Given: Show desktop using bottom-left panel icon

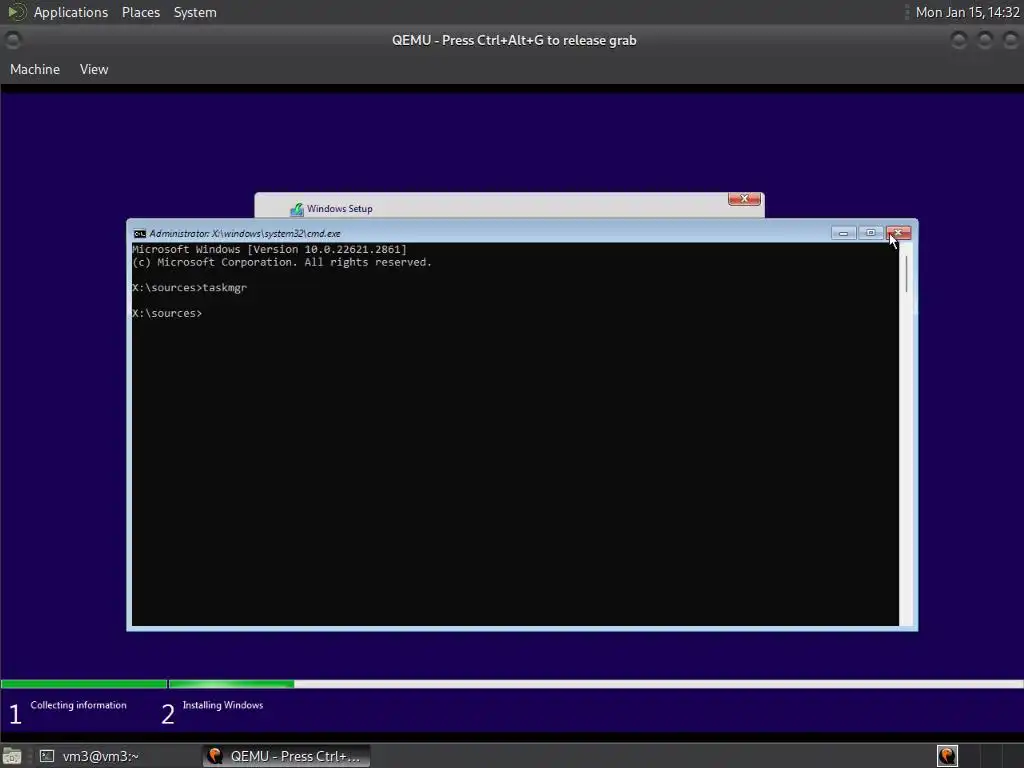Looking at the screenshot, I should pyautogui.click(x=12, y=756).
